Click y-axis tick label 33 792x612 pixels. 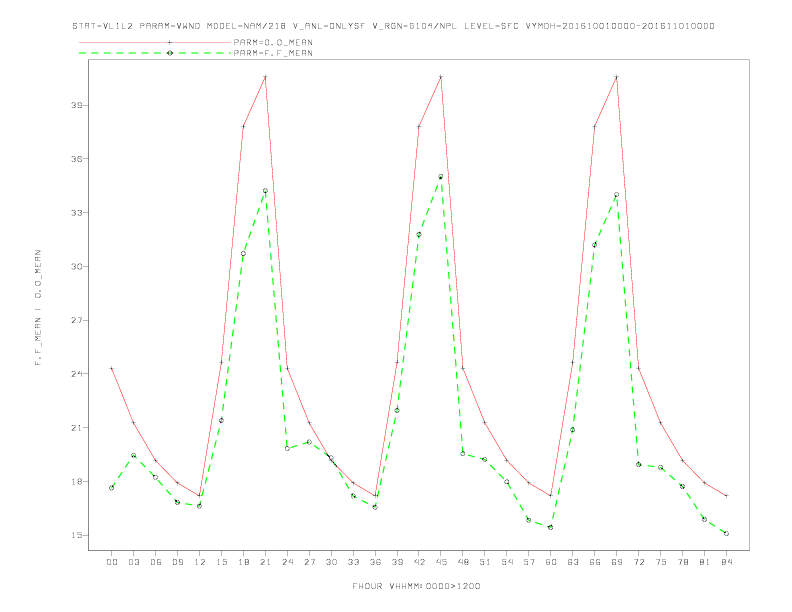click(x=77, y=213)
